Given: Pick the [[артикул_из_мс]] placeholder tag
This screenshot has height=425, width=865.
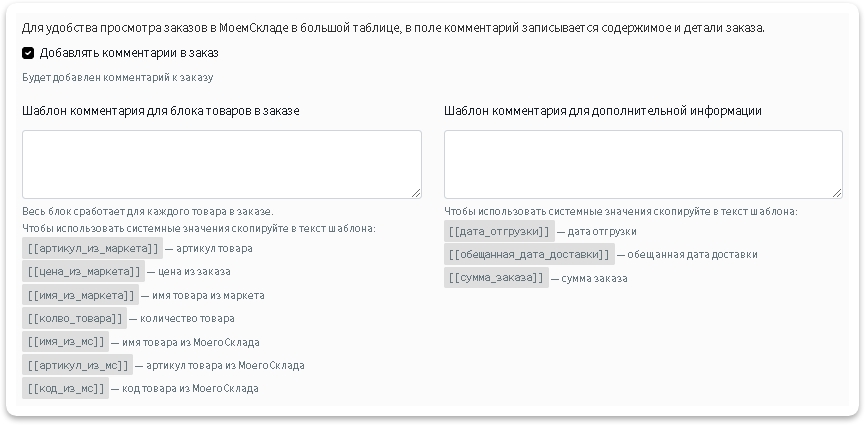Looking at the screenshot, I should 77,365.
